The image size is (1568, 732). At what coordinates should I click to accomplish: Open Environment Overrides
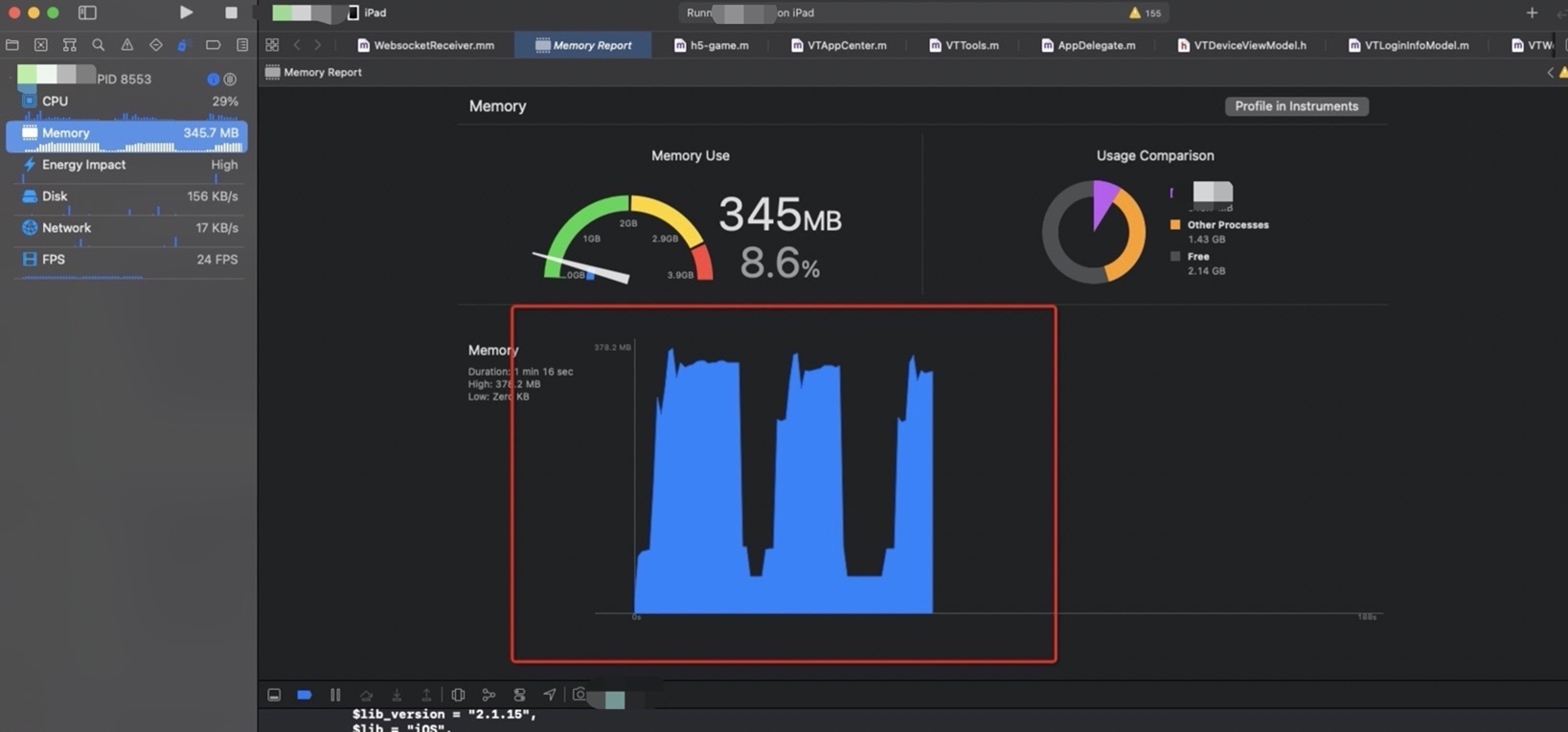[x=519, y=695]
